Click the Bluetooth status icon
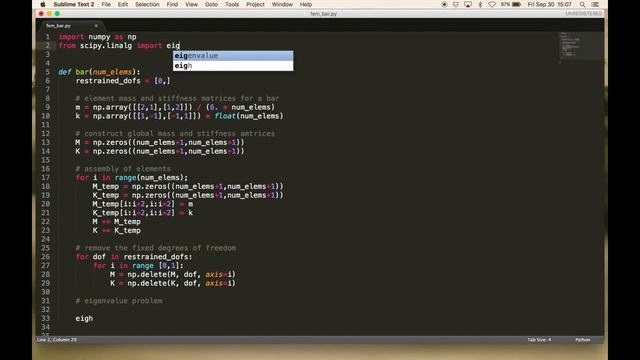Viewport: 640px width, 360px height. [x=480, y=4]
